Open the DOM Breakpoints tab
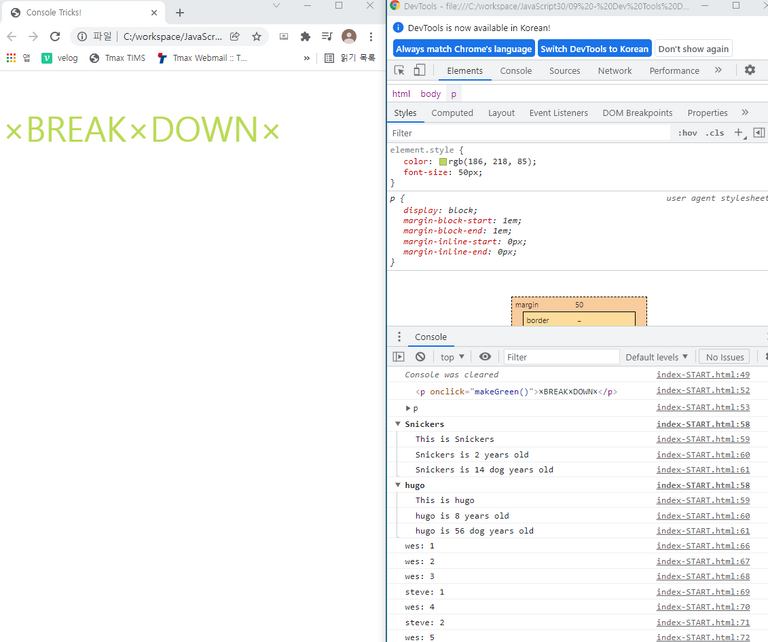768x642 pixels. [x=637, y=113]
